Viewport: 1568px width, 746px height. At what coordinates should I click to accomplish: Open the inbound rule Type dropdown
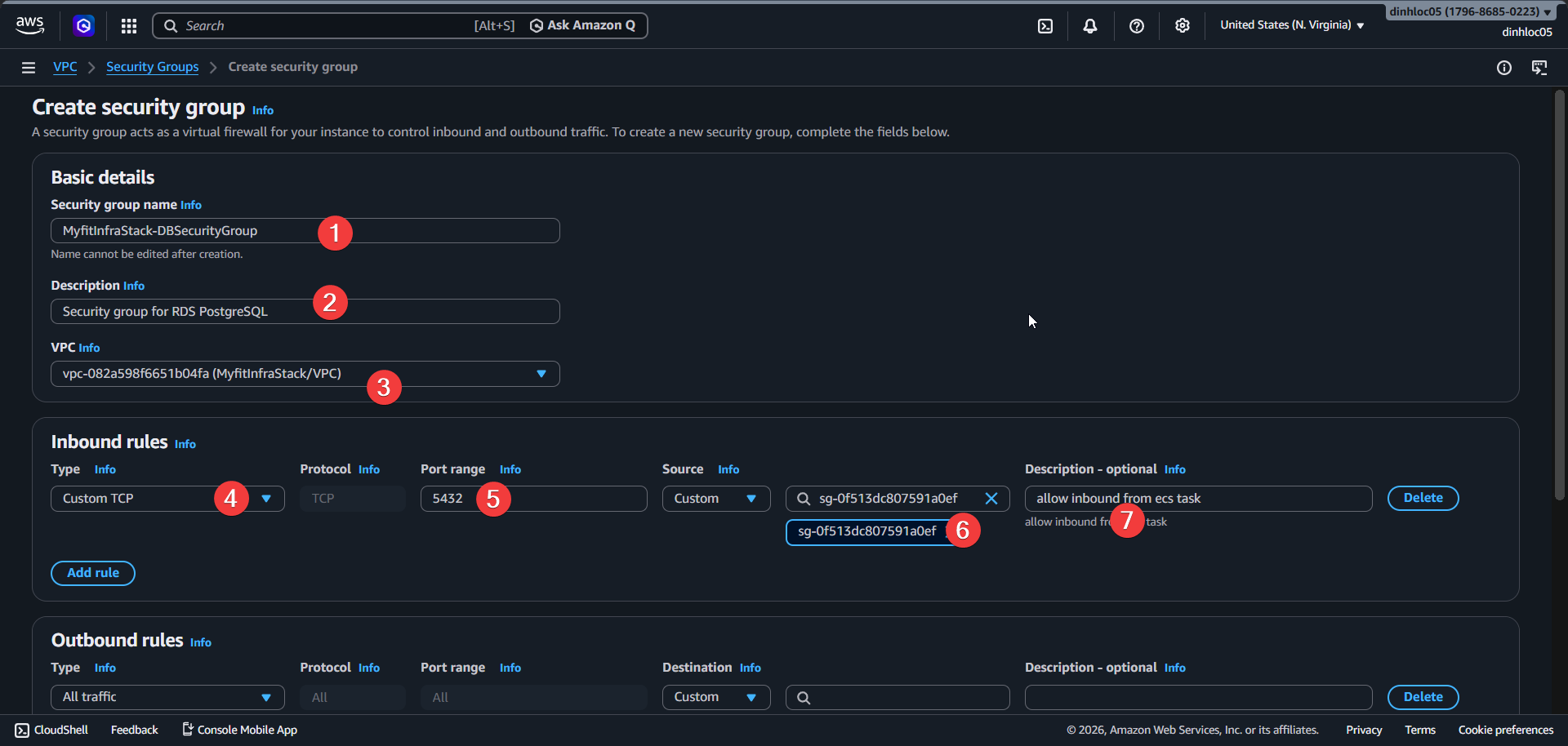point(265,499)
